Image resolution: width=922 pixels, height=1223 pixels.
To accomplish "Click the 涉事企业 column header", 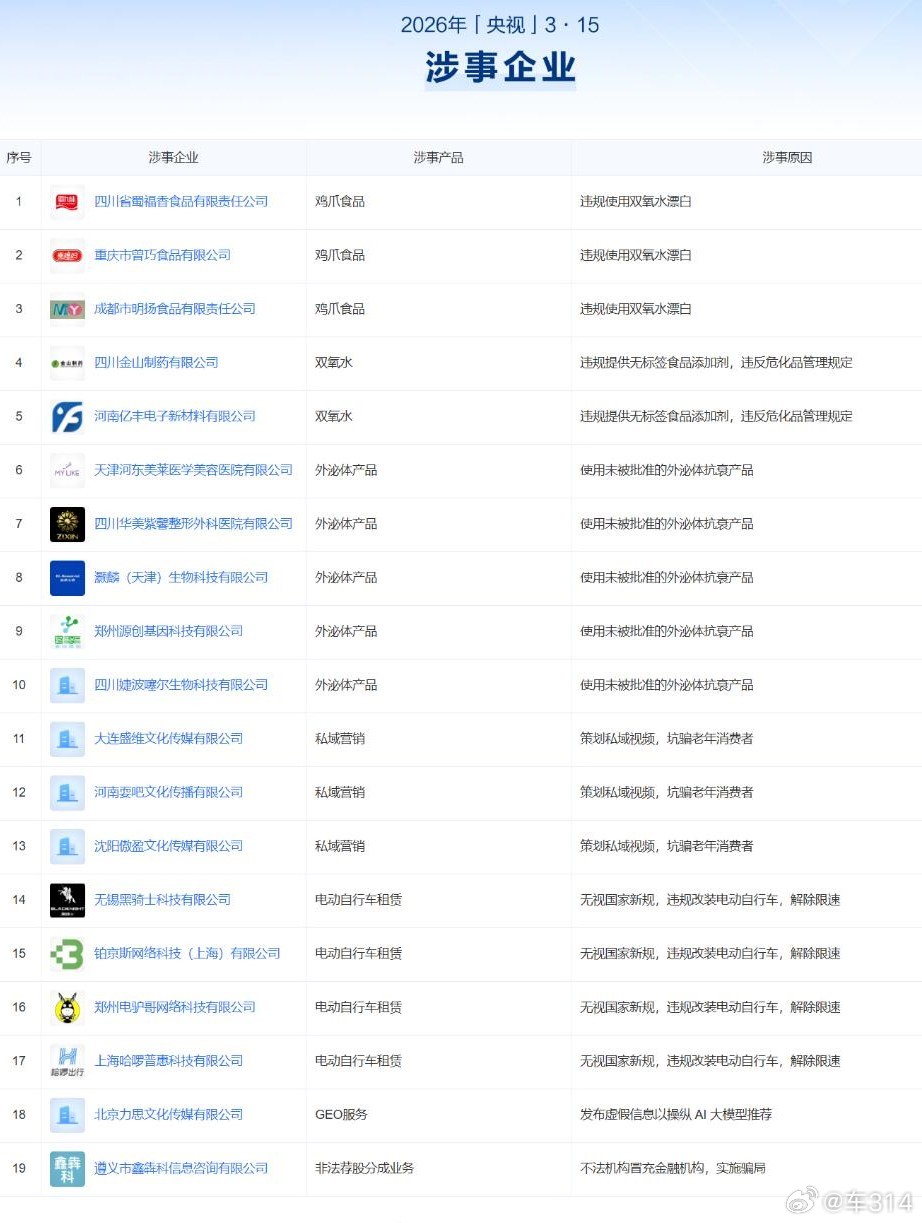I will tap(173, 158).
